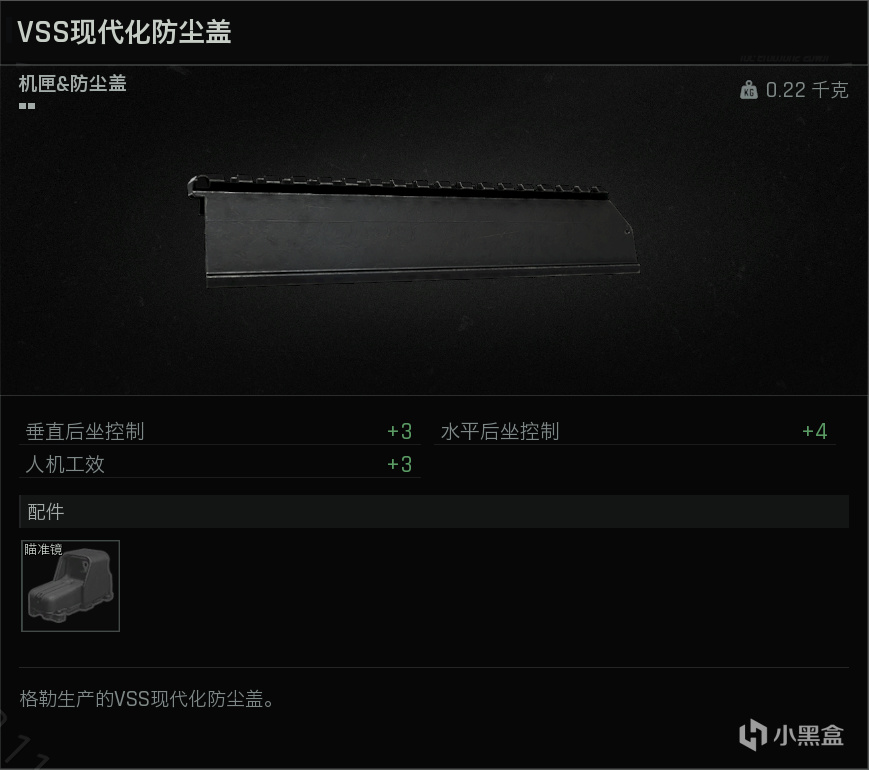This screenshot has height=770, width=869.
Task: Click the +4 value for 水平后坐控制
Action: [815, 431]
